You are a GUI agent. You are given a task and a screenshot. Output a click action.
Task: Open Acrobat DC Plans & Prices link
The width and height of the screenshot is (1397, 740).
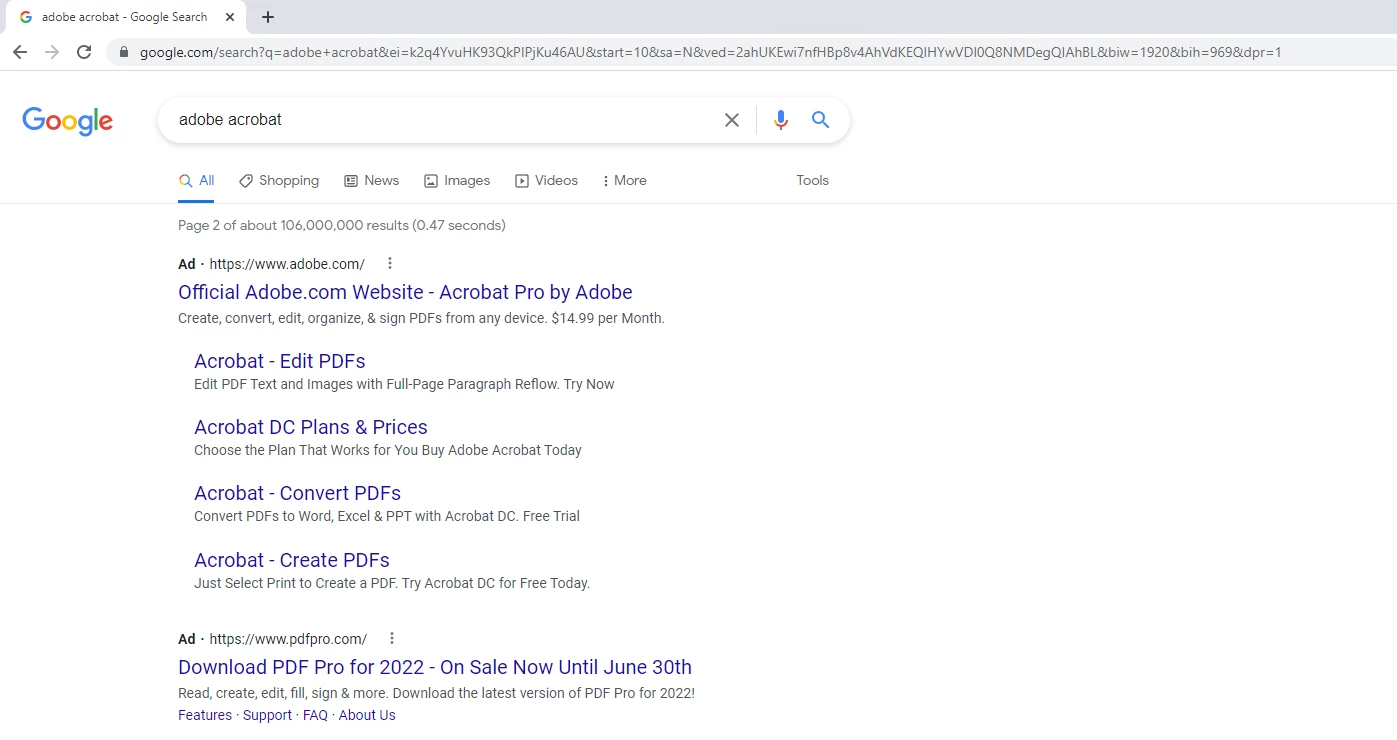[x=311, y=427]
